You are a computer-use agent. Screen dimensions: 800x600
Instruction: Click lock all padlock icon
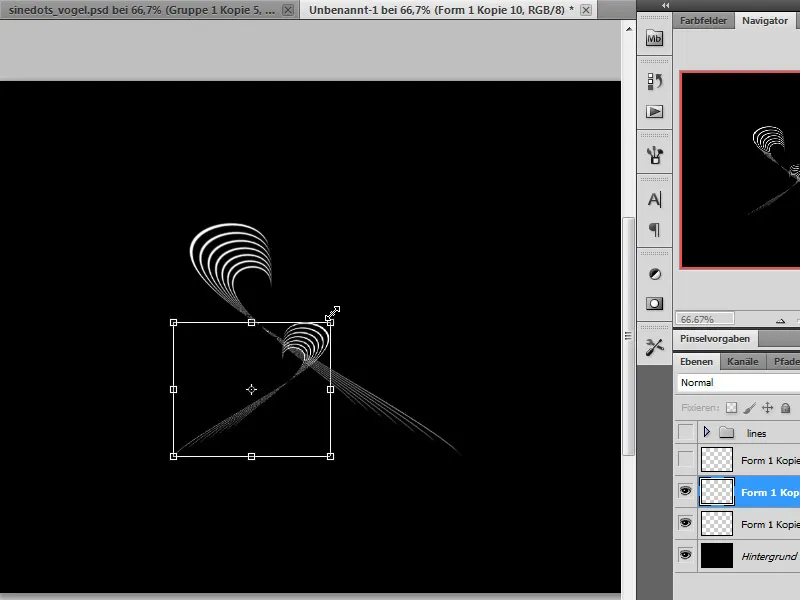[786, 408]
